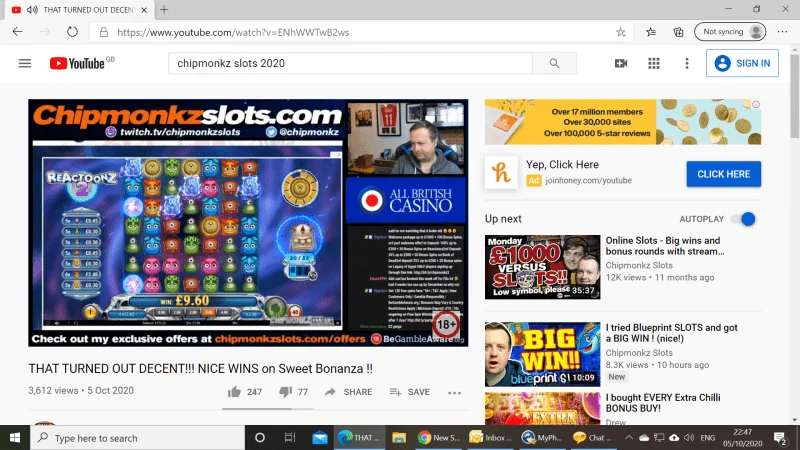800x450 pixels.
Task: Switch to the Inbox taskbar window
Action: click(x=490, y=438)
